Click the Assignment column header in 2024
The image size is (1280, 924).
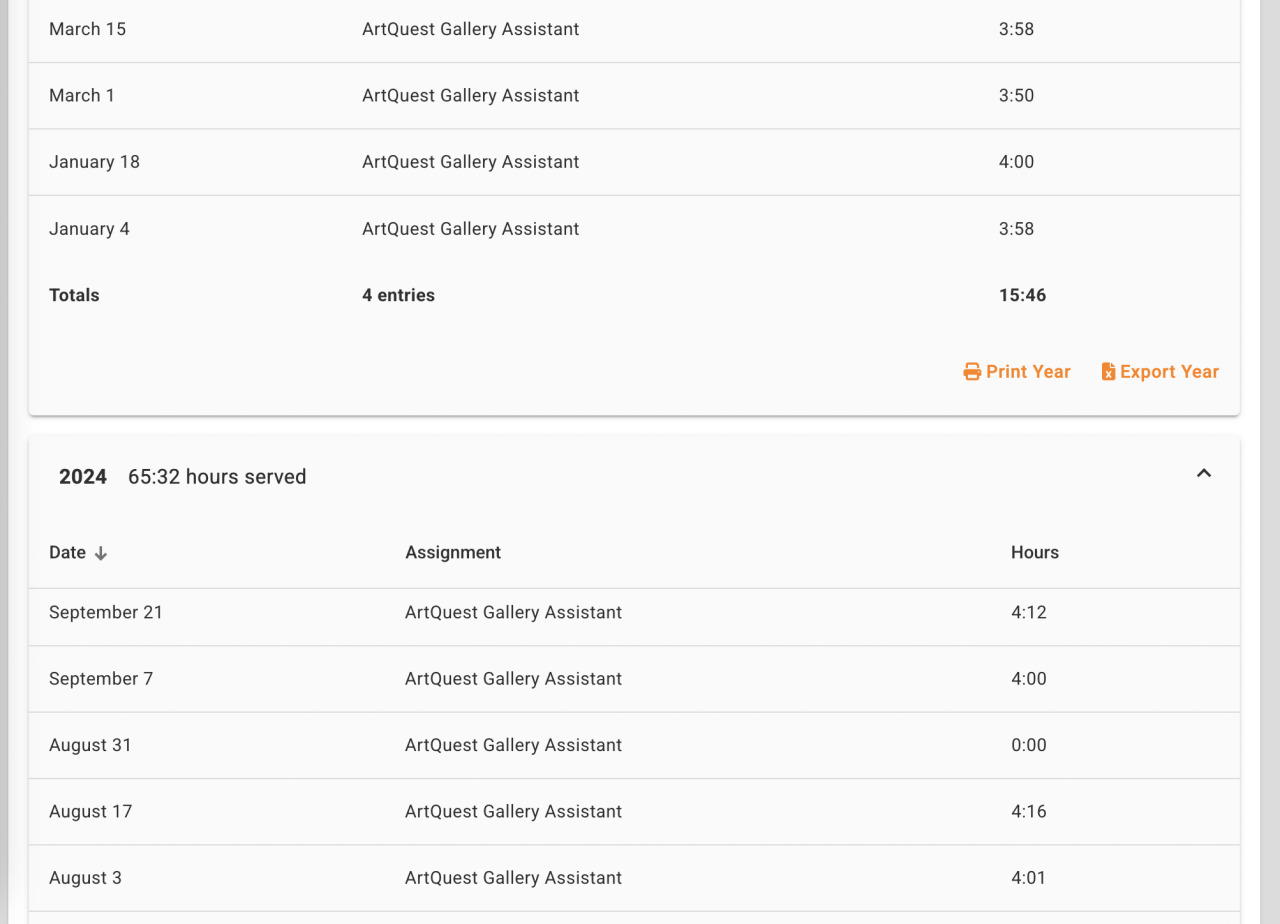[453, 552]
